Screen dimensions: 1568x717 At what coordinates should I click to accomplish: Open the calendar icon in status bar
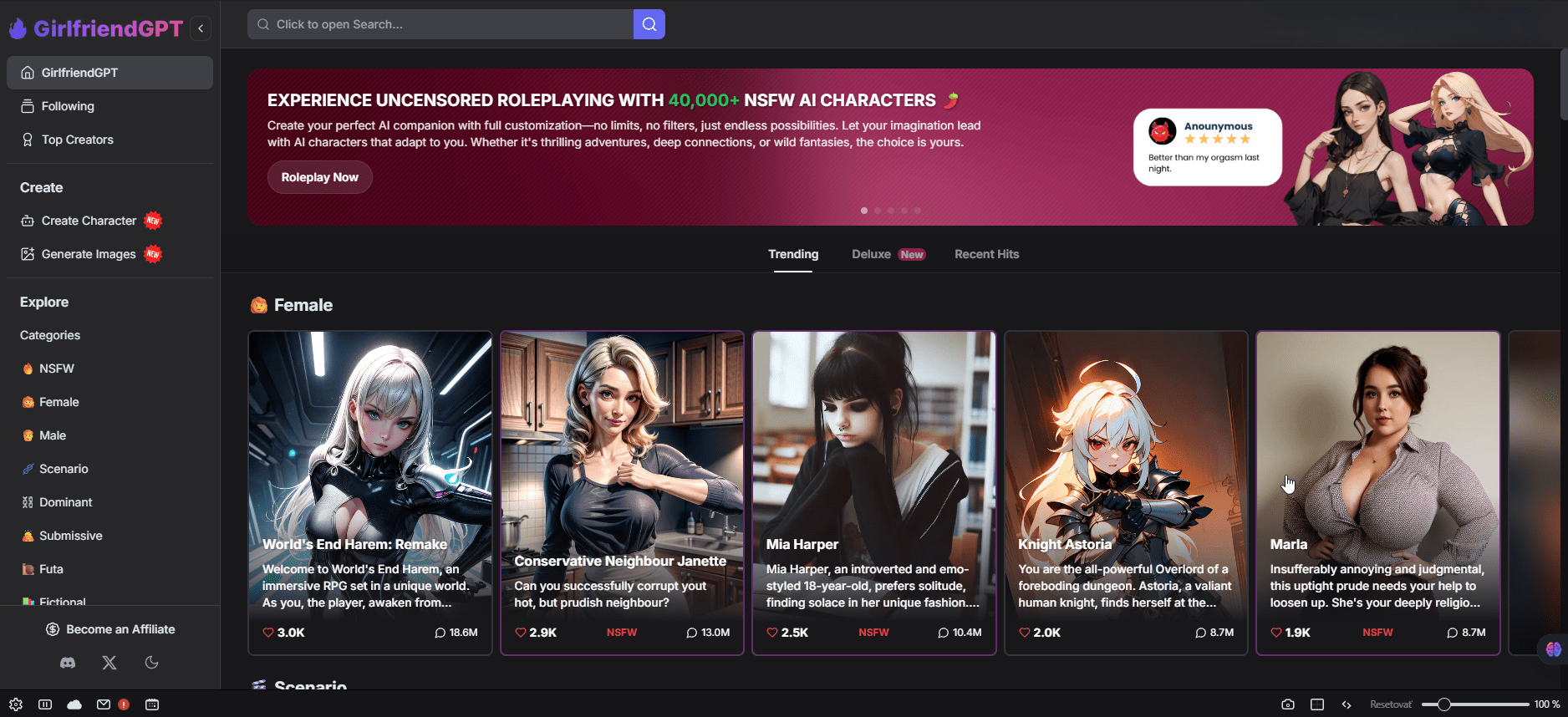pyautogui.click(x=152, y=704)
